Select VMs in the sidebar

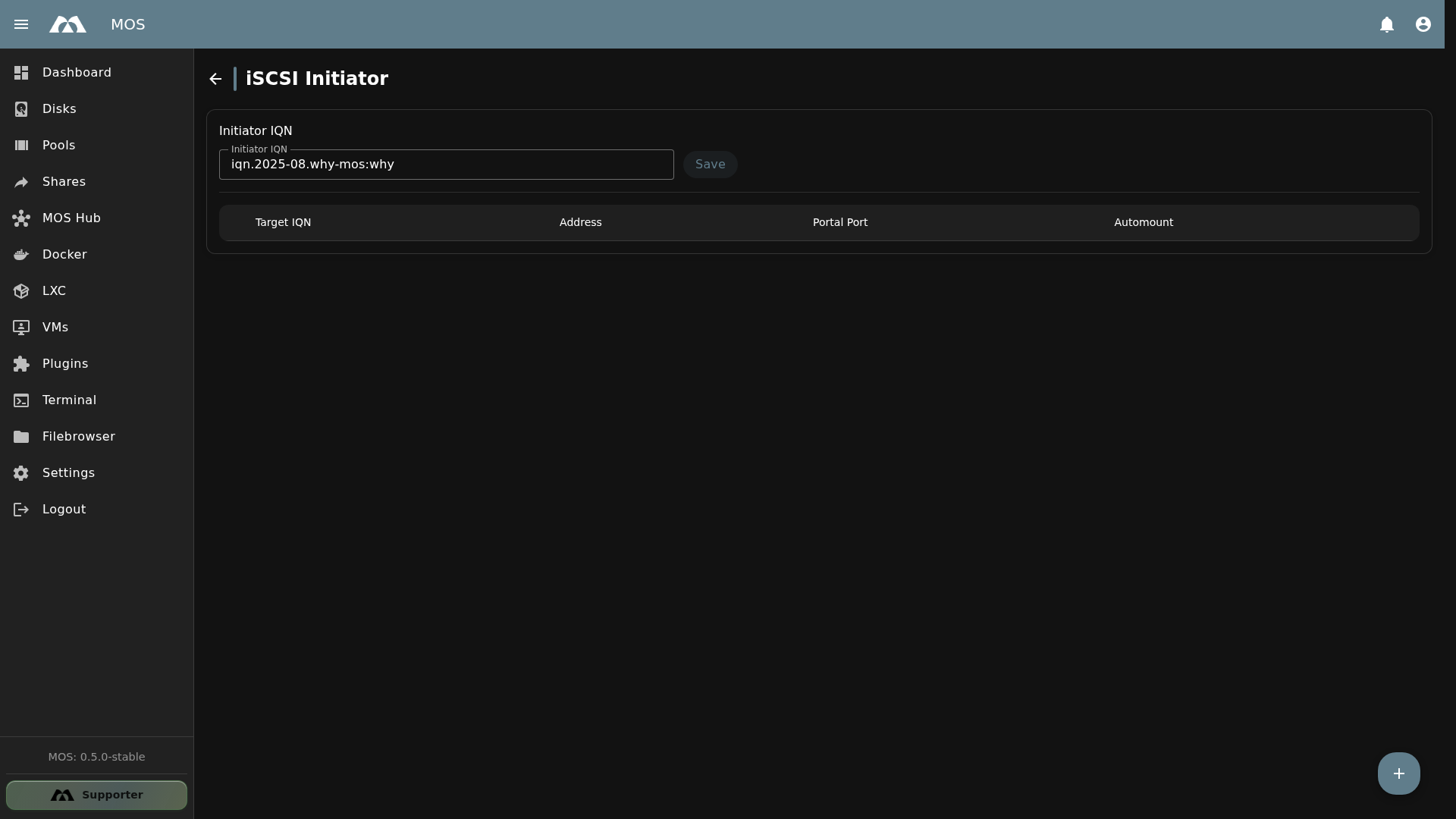point(96,328)
